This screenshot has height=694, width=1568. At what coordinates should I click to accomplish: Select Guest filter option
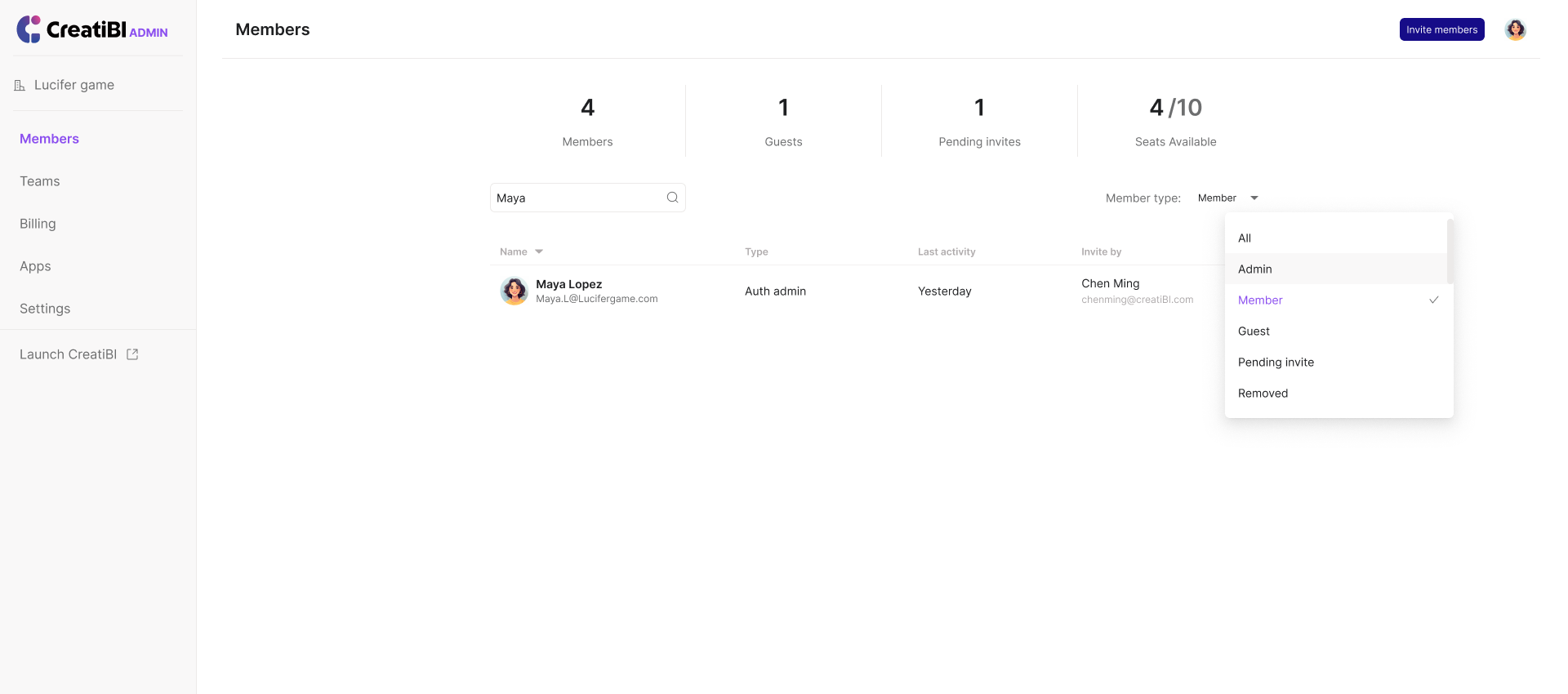[1254, 331]
